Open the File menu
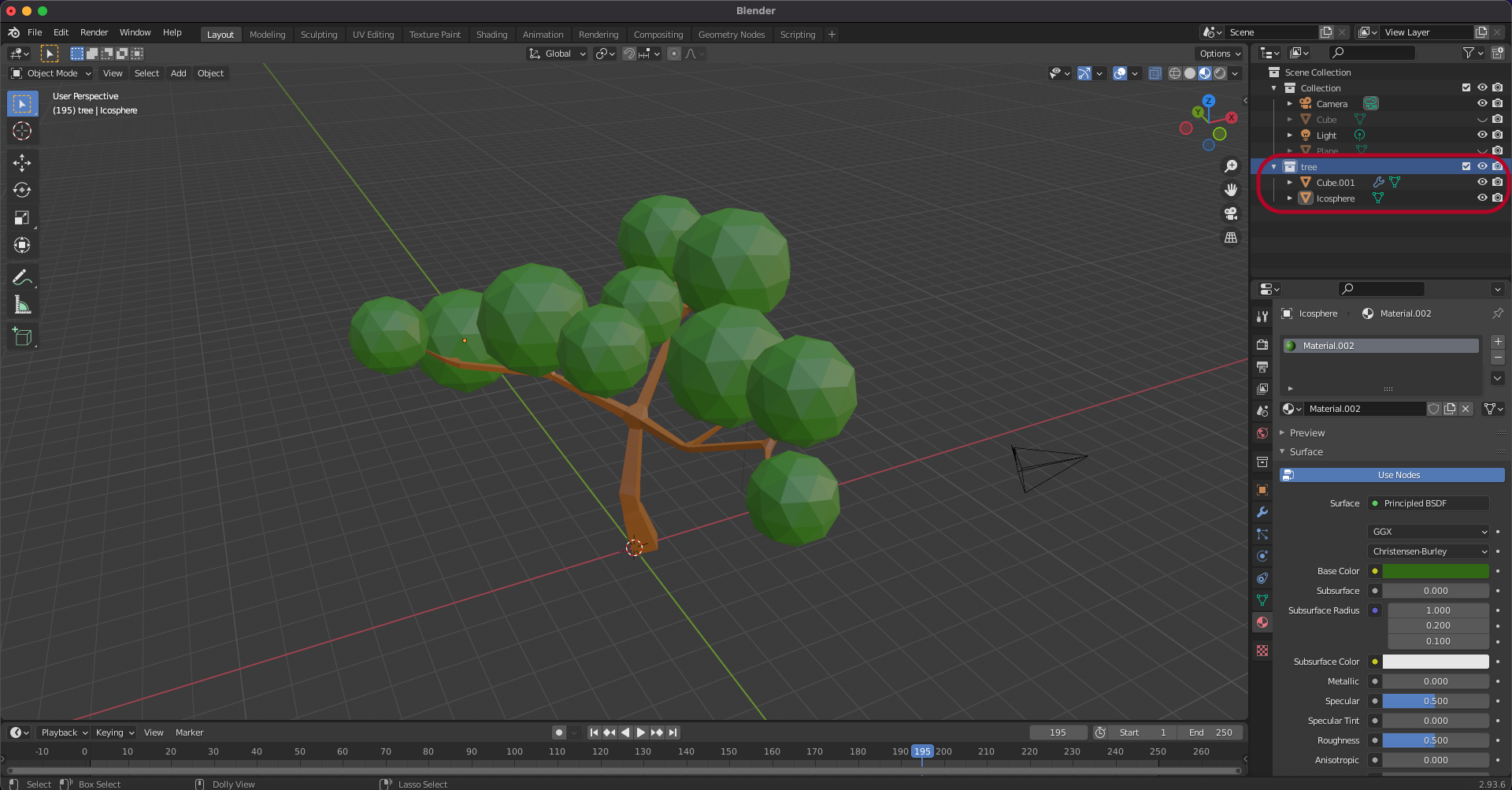This screenshot has width=1512, height=790. (x=35, y=32)
